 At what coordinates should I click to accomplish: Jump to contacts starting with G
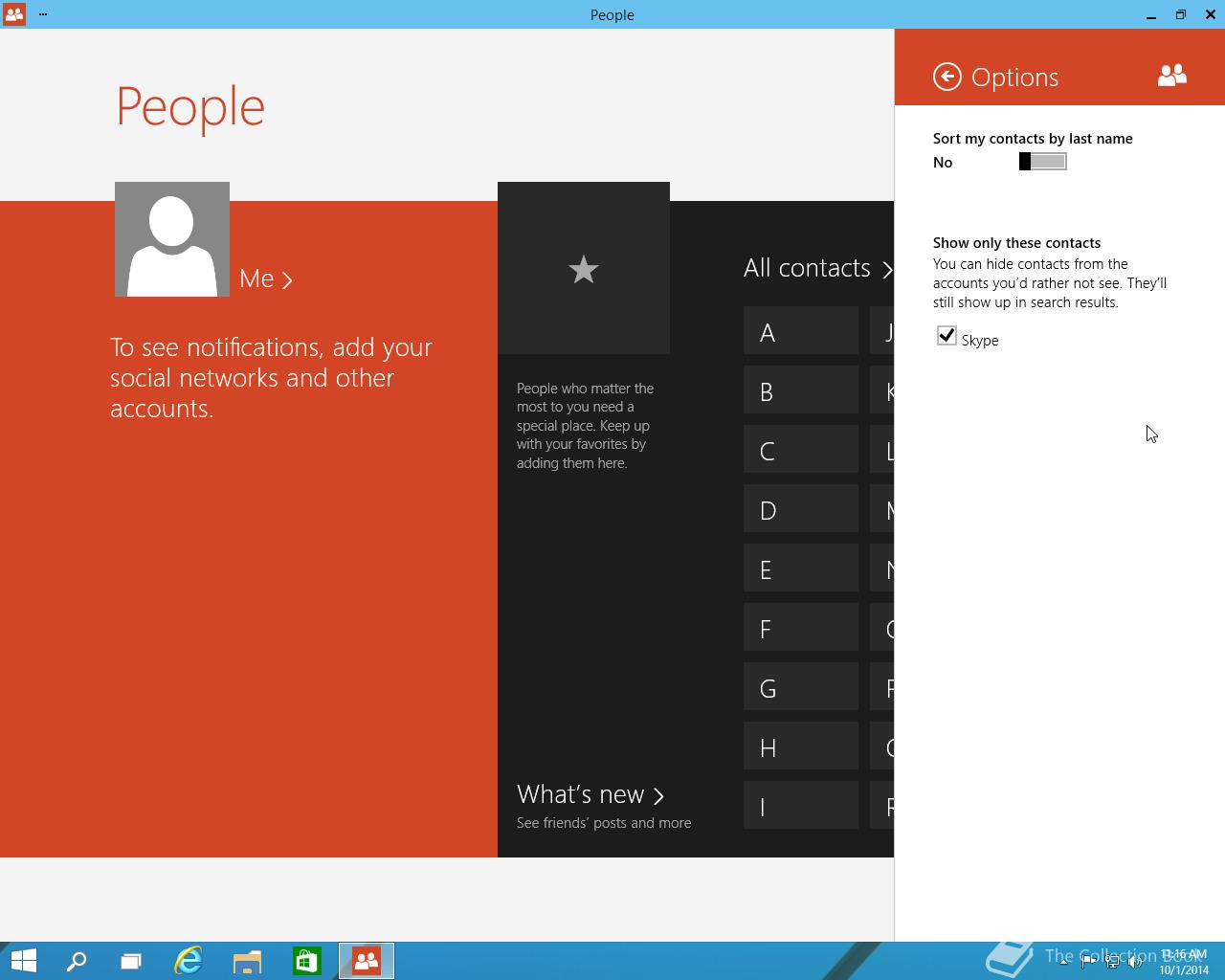click(801, 687)
